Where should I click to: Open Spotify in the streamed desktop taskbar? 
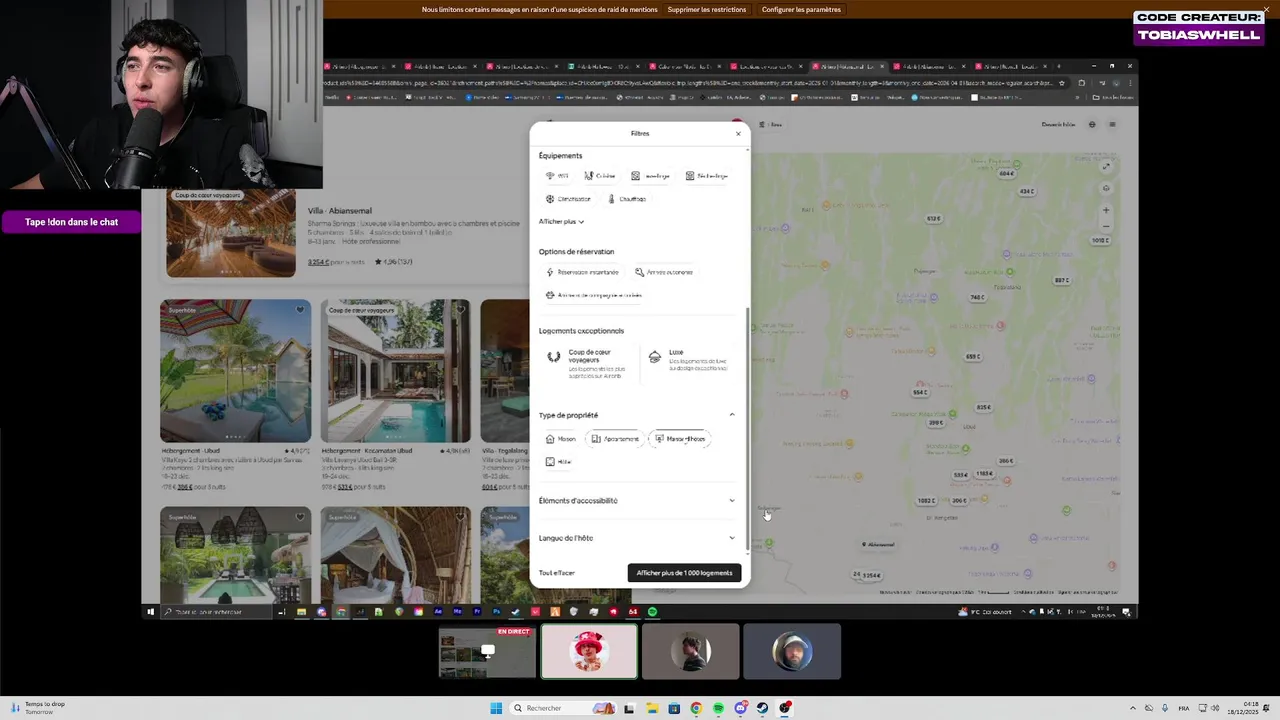[x=652, y=612]
